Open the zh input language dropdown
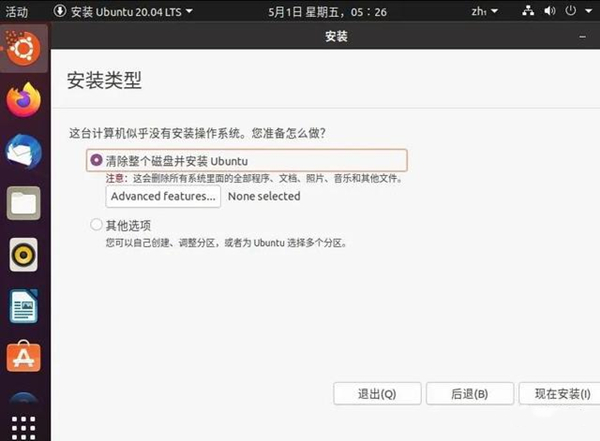Viewport: 600px width, 441px height. (x=484, y=11)
